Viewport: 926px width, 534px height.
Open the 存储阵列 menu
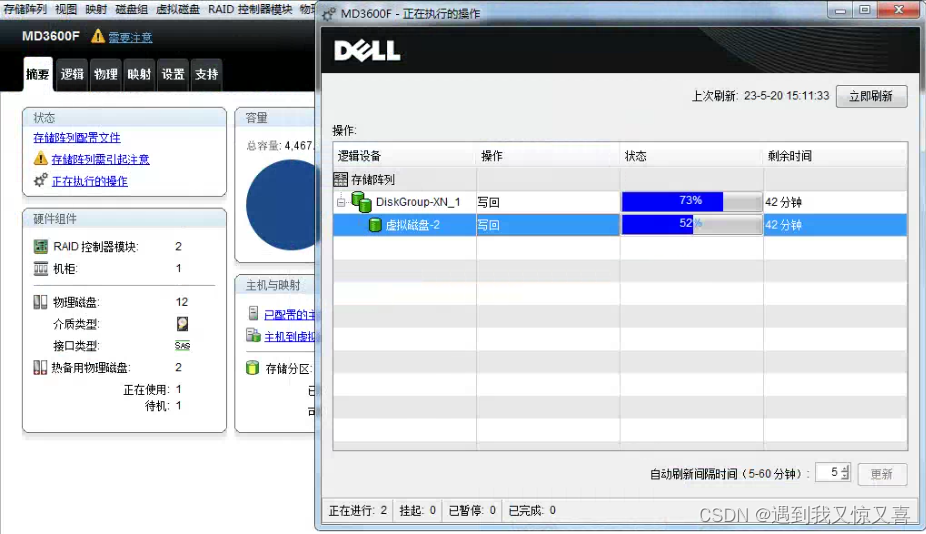coord(25,9)
